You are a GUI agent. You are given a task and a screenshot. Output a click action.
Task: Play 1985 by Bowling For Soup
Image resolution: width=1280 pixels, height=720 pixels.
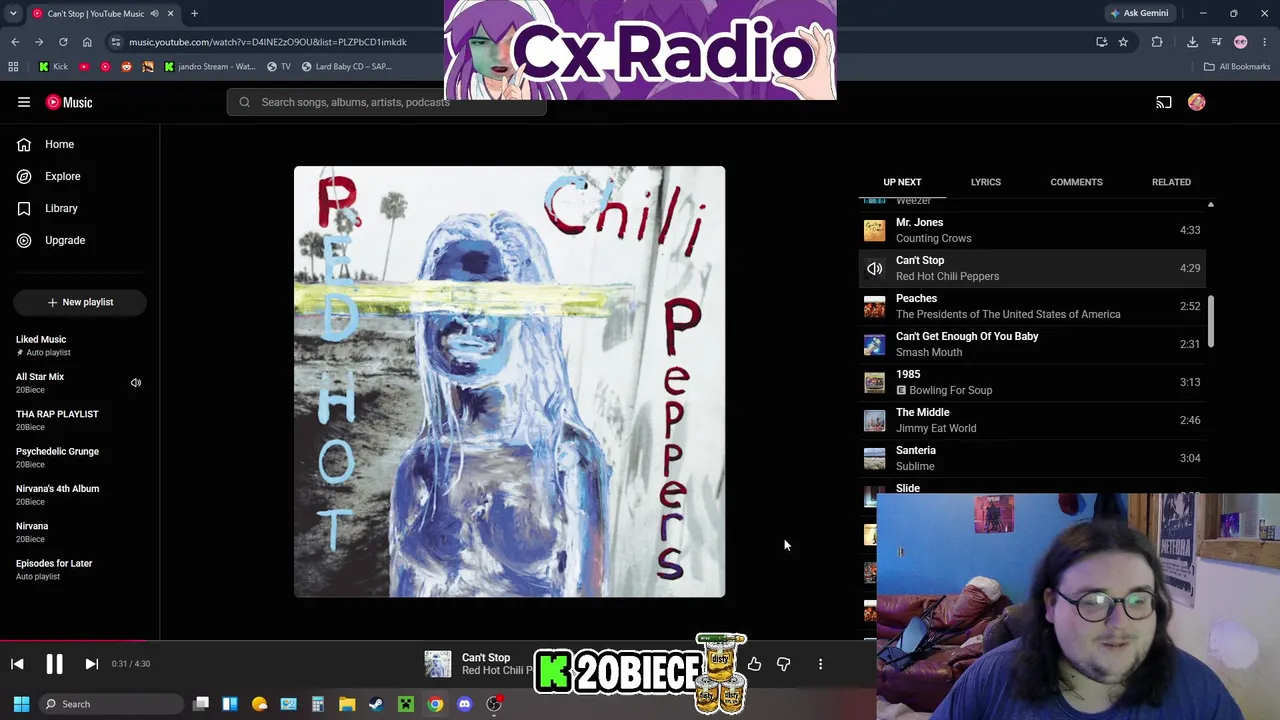(x=1032, y=382)
